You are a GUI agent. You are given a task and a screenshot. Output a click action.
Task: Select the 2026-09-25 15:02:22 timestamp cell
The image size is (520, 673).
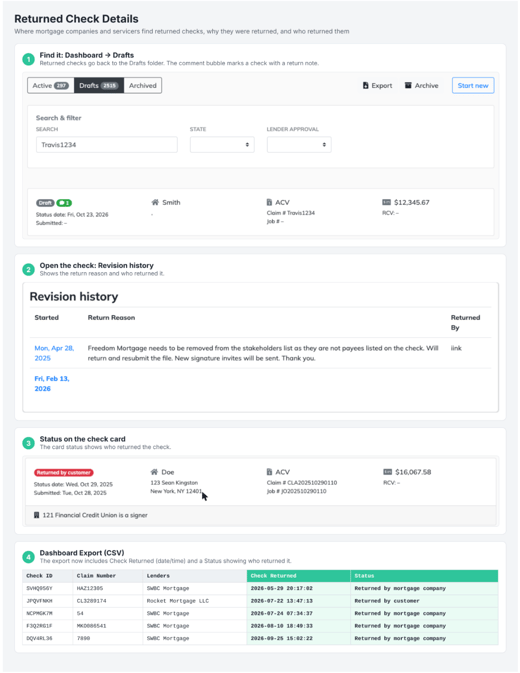[299, 638]
